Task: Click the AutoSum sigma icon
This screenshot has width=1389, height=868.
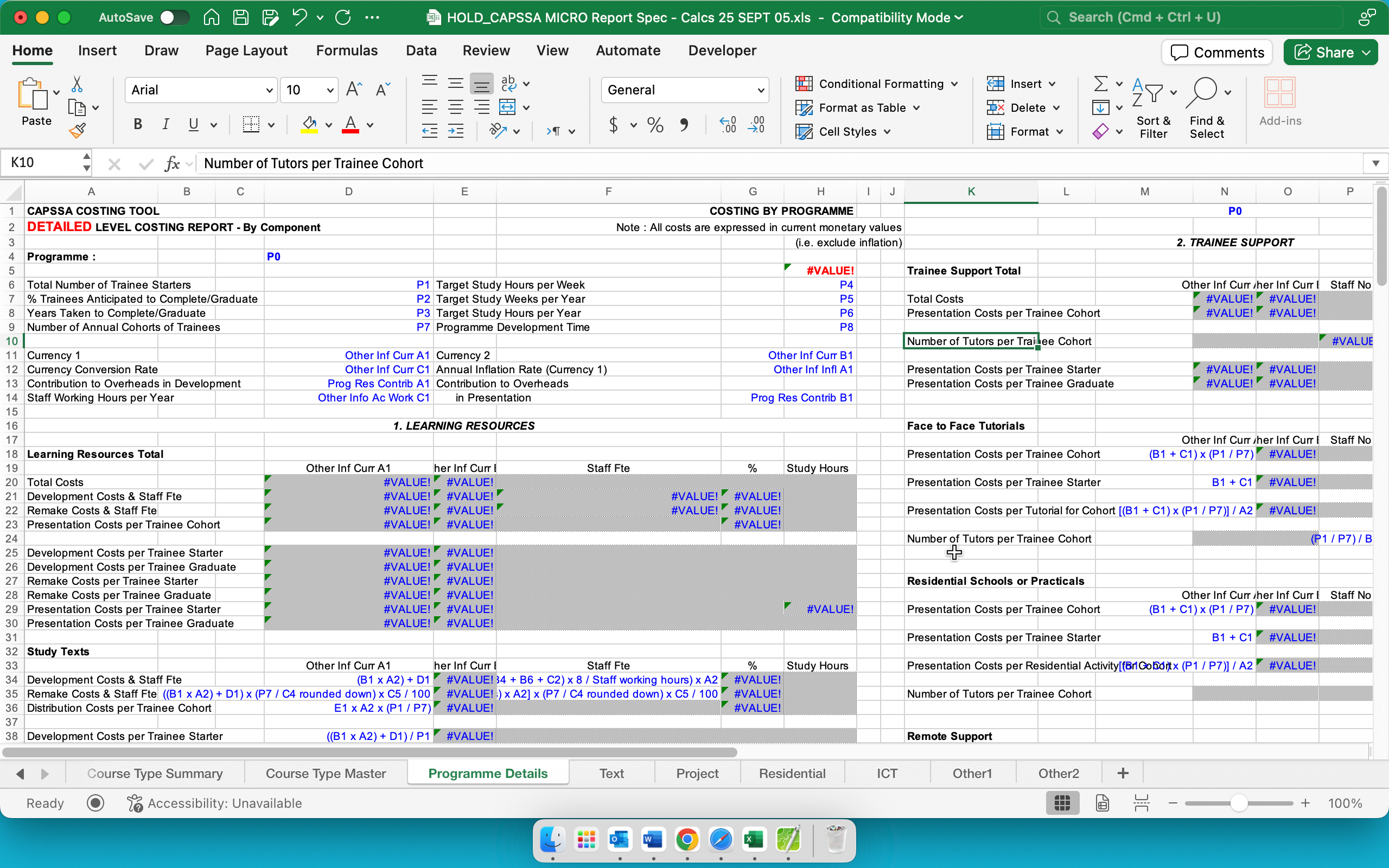Action: [x=1100, y=84]
